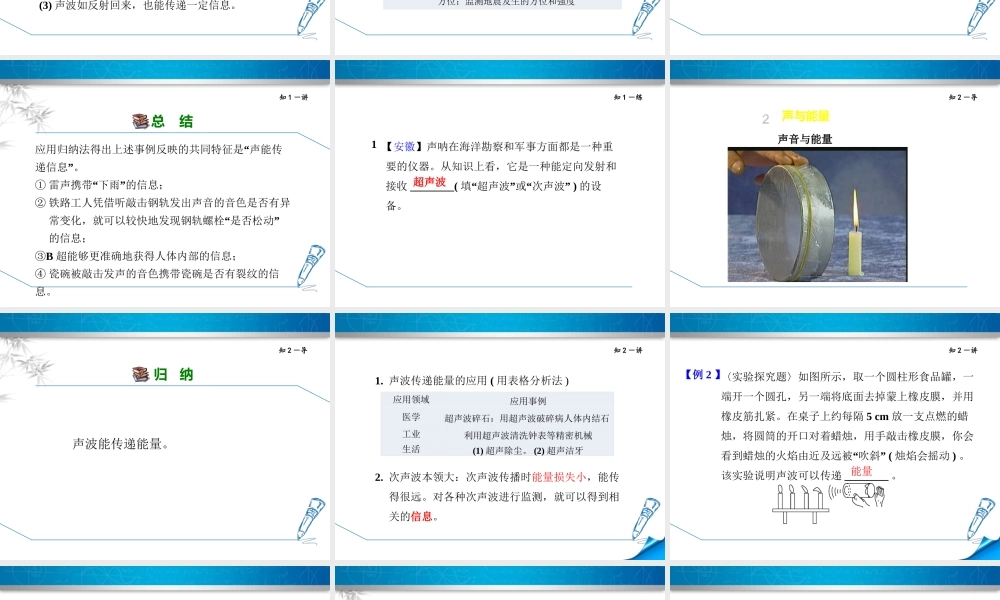Image resolution: width=1000 pixels, height=600 pixels.
Task: Click the corner label '知1一讲'
Action: coord(294,98)
